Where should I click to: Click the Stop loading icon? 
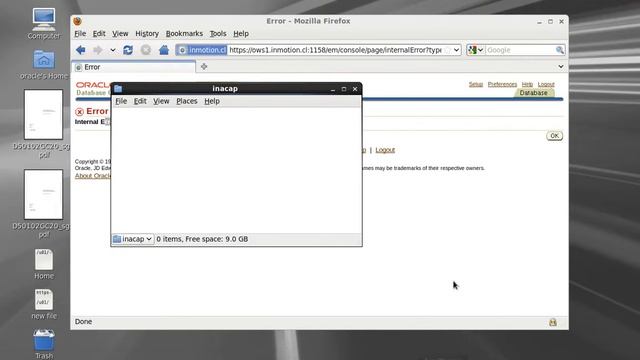[146, 50]
